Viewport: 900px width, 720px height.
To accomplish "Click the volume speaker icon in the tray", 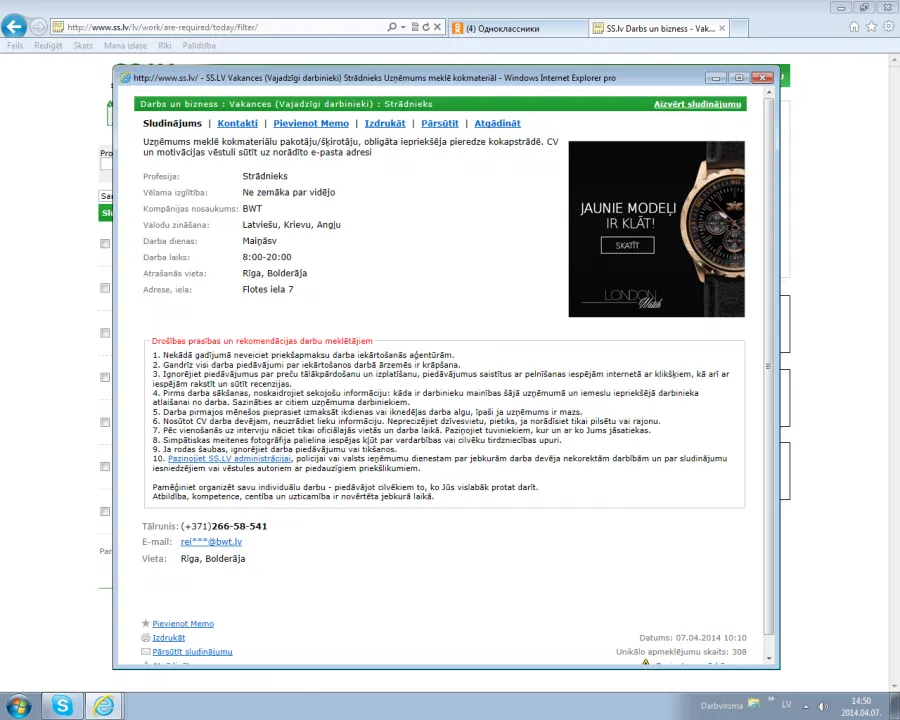I will coord(823,706).
